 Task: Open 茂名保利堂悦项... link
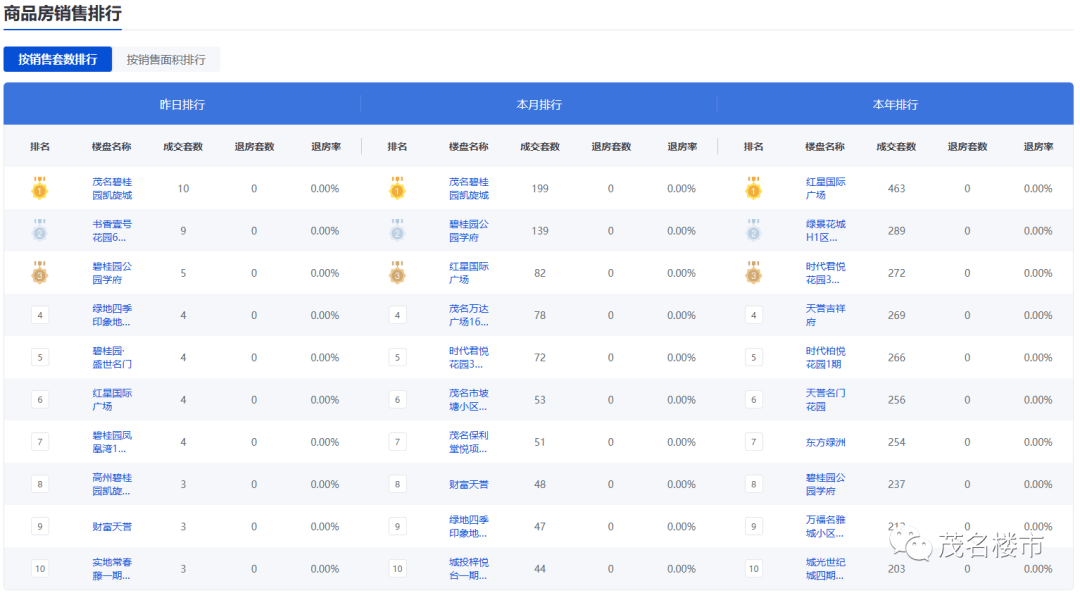click(469, 442)
